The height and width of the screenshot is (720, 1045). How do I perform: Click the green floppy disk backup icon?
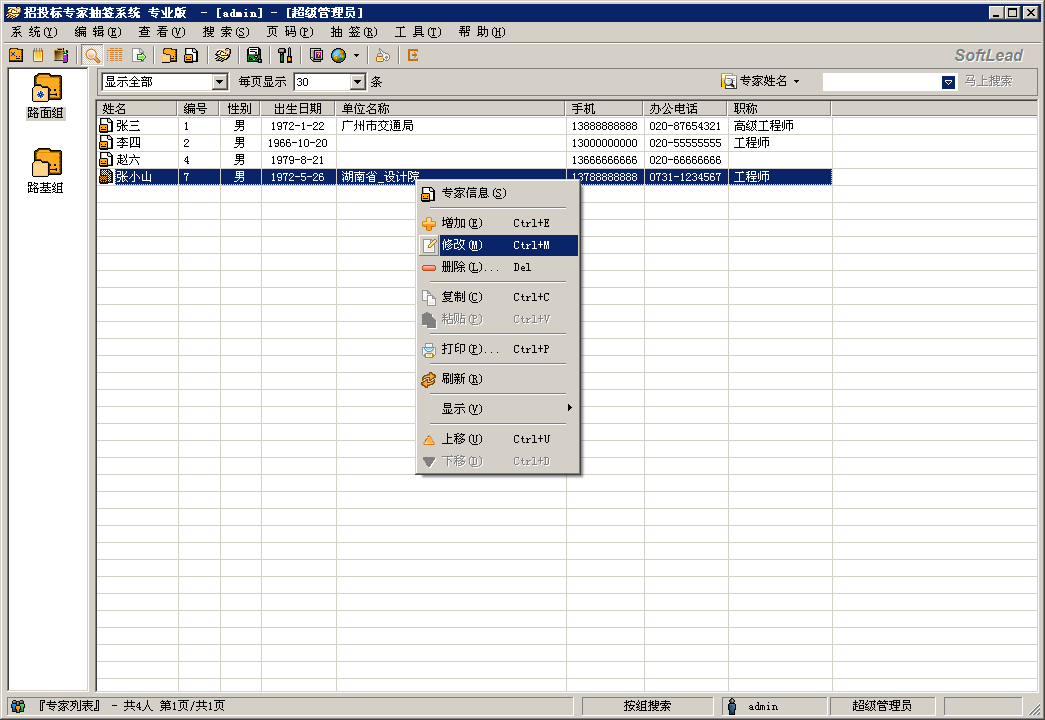pyautogui.click(x=254, y=55)
